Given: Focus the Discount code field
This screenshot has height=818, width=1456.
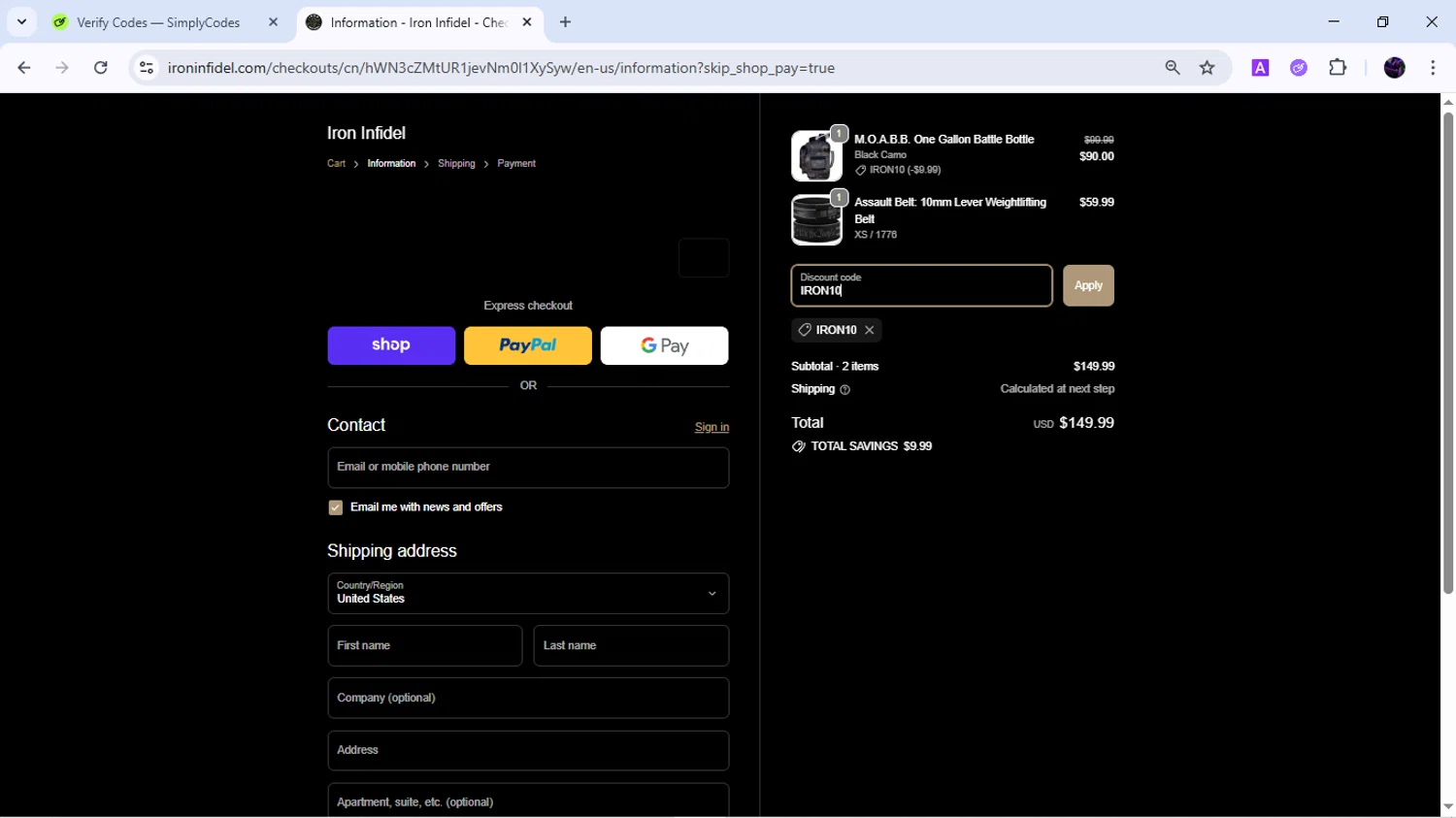Looking at the screenshot, I should (921, 285).
